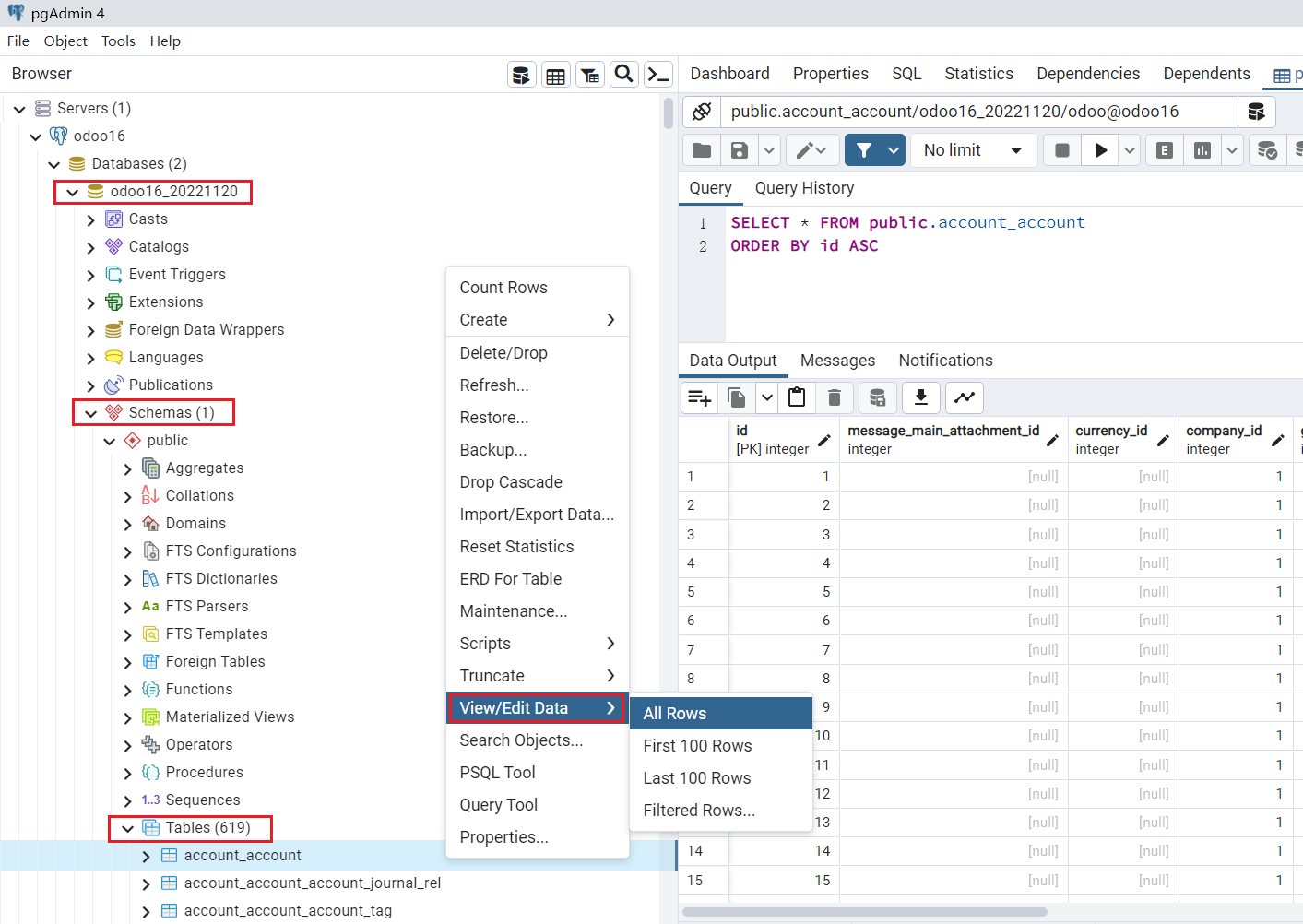
Task: Choose All Rows in the View/Edit Data submenu
Action: 721,714
